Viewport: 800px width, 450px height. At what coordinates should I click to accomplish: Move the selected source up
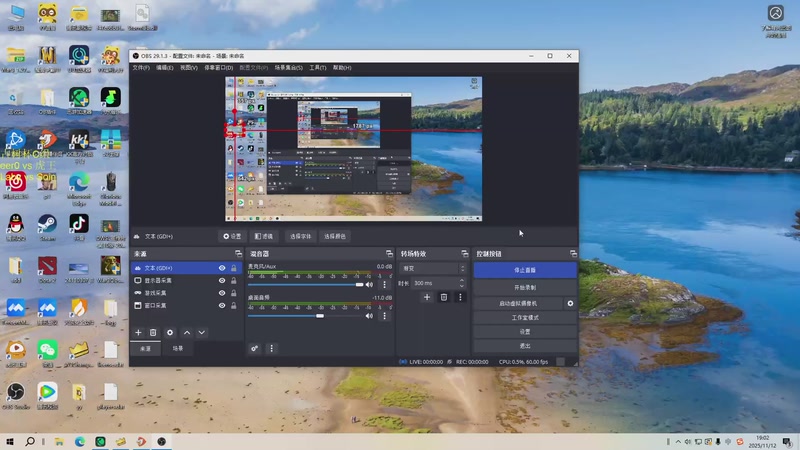187,332
